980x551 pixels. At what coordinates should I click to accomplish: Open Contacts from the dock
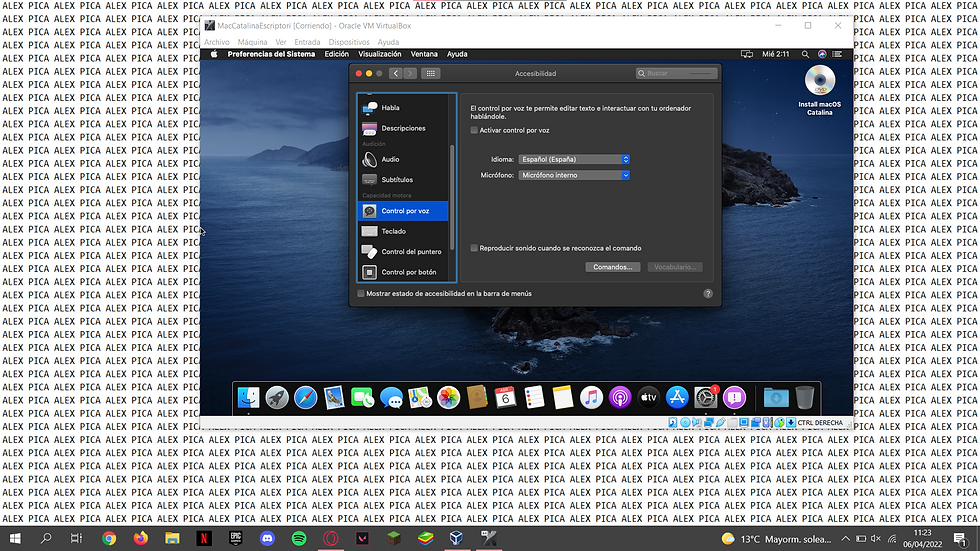click(x=477, y=397)
